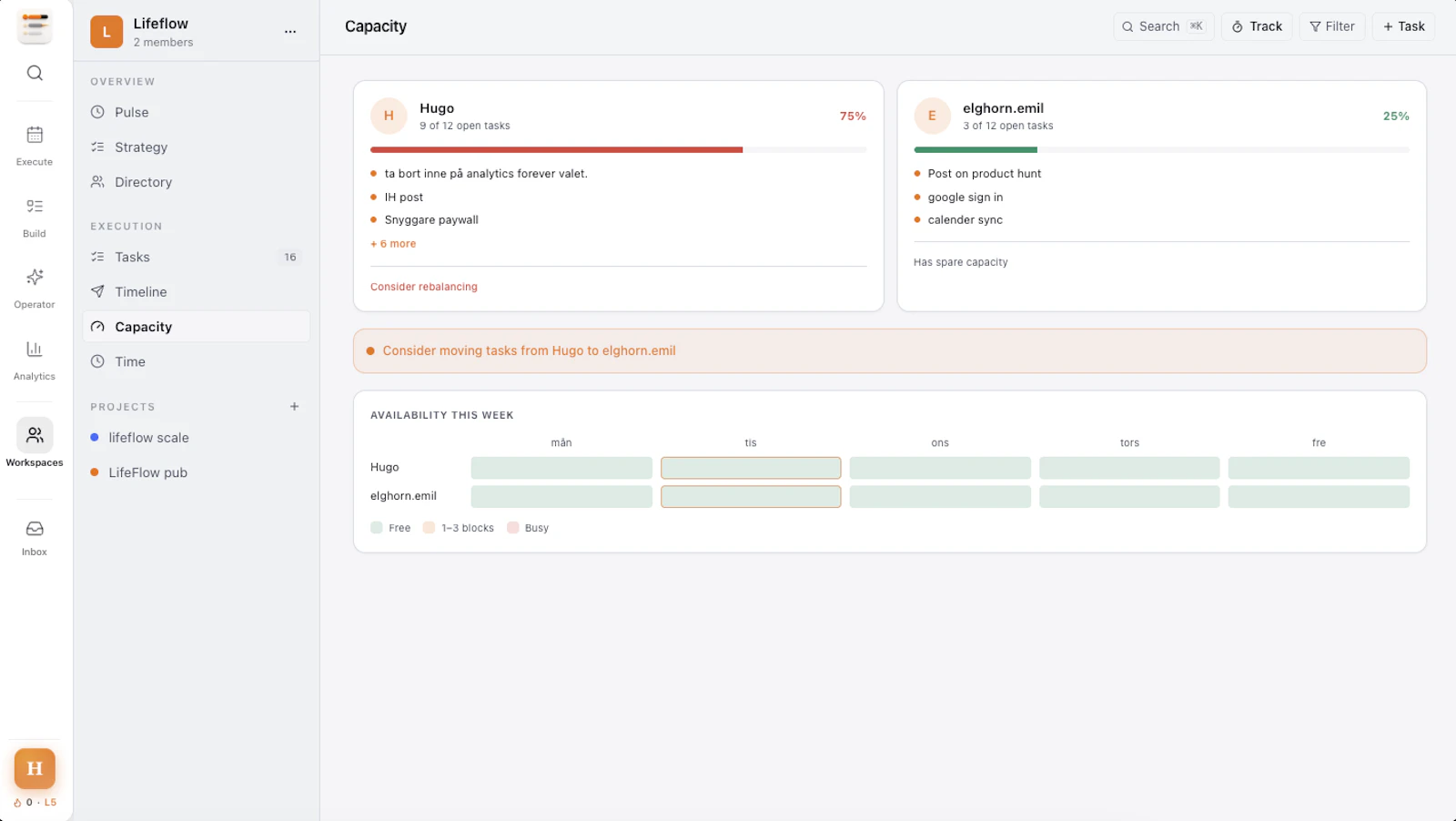
Task: Start time tracking with Track button
Action: click(1257, 26)
